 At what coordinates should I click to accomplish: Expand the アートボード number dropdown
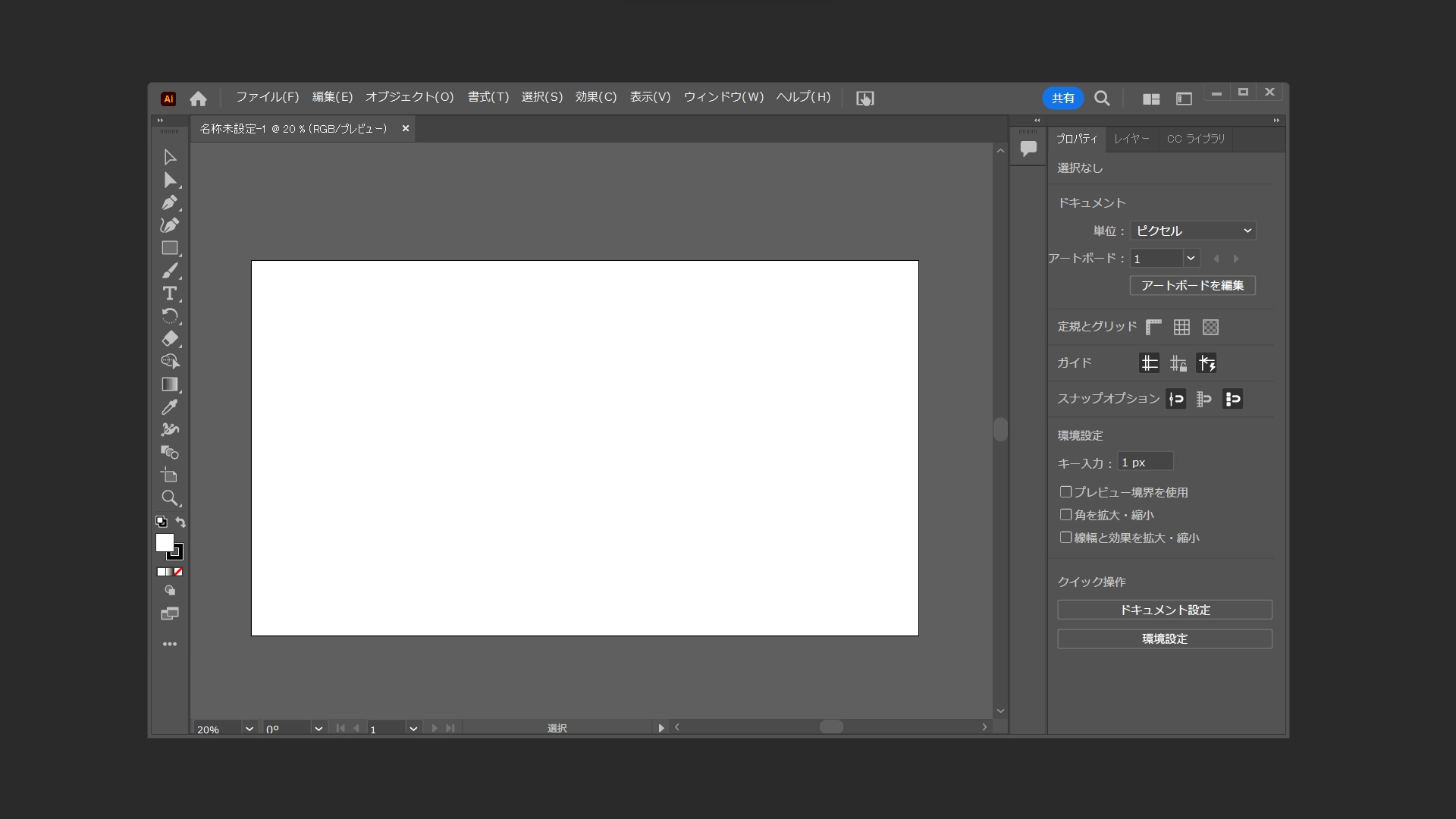(x=1191, y=258)
